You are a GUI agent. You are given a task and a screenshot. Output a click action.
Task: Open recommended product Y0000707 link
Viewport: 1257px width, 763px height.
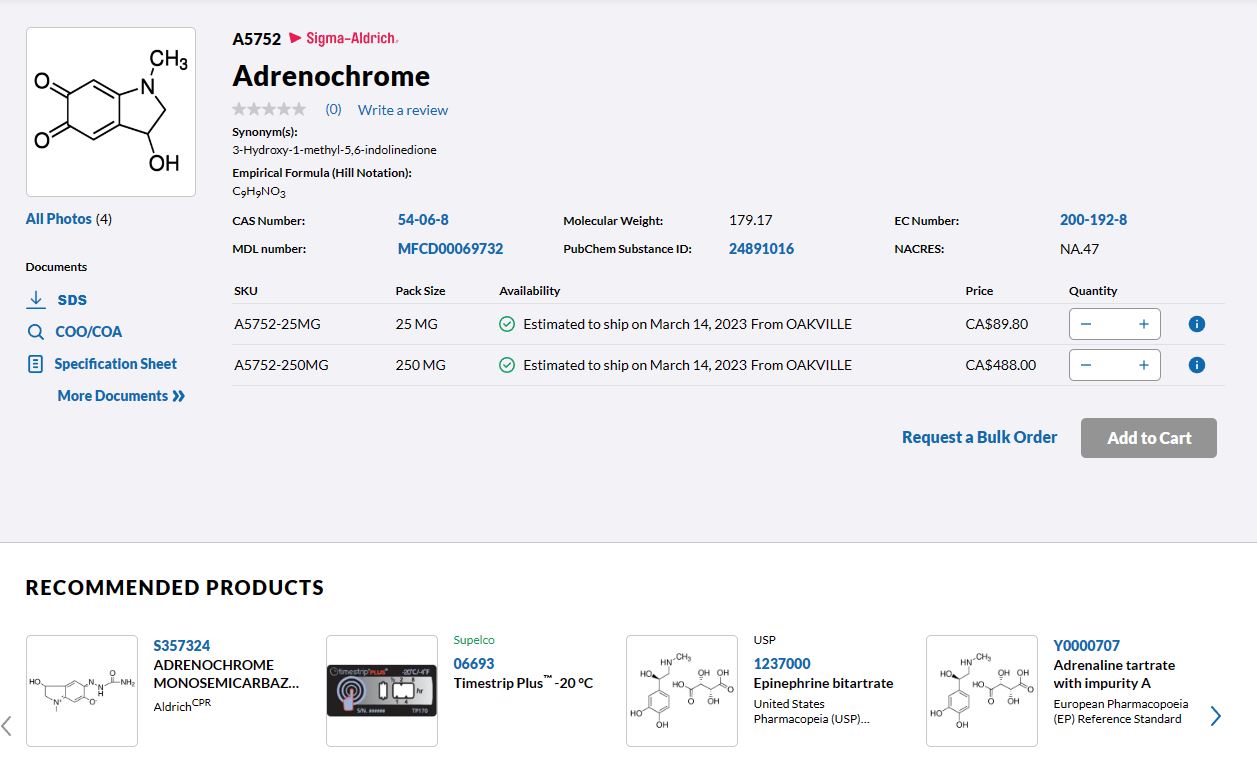[x=1087, y=646]
